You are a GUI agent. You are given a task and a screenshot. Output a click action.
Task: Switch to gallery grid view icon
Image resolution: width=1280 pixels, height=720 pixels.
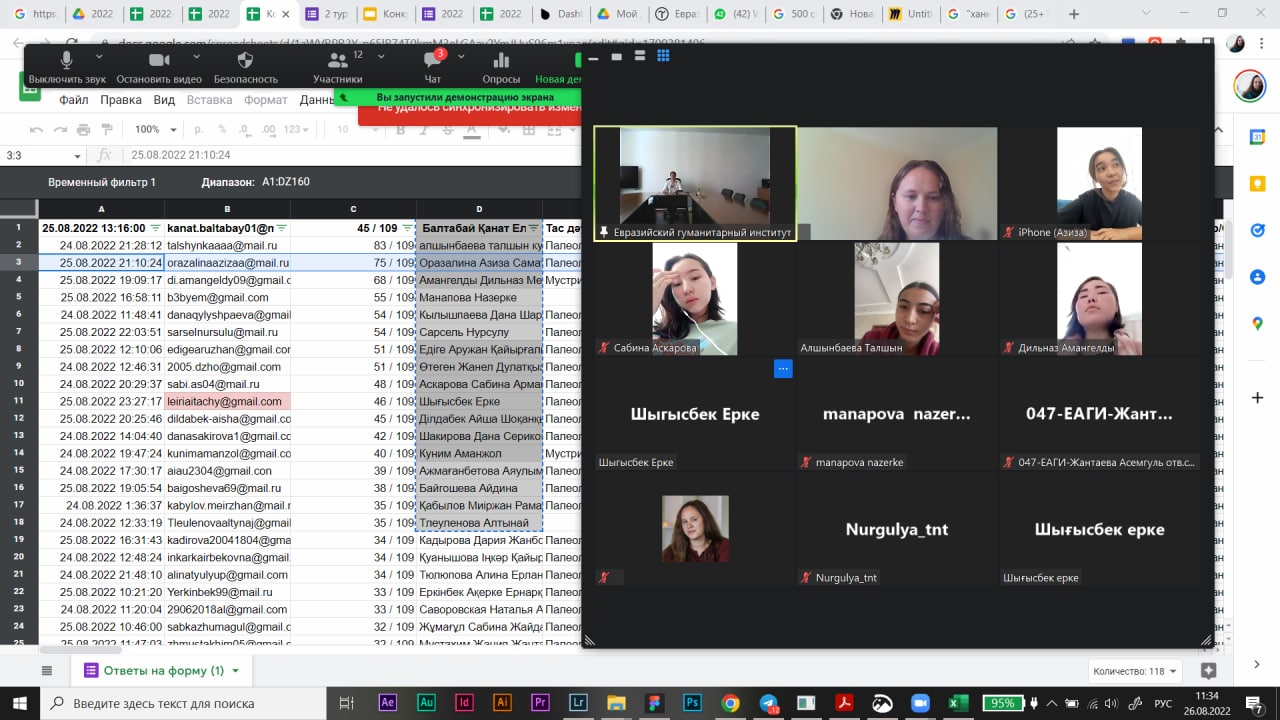click(663, 56)
